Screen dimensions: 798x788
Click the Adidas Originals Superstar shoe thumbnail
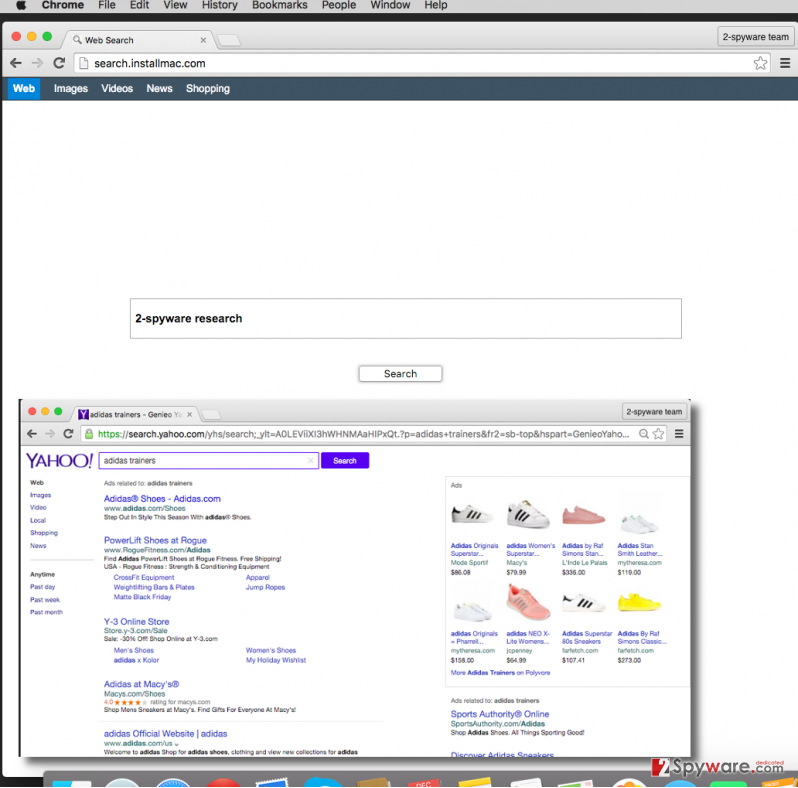[472, 515]
